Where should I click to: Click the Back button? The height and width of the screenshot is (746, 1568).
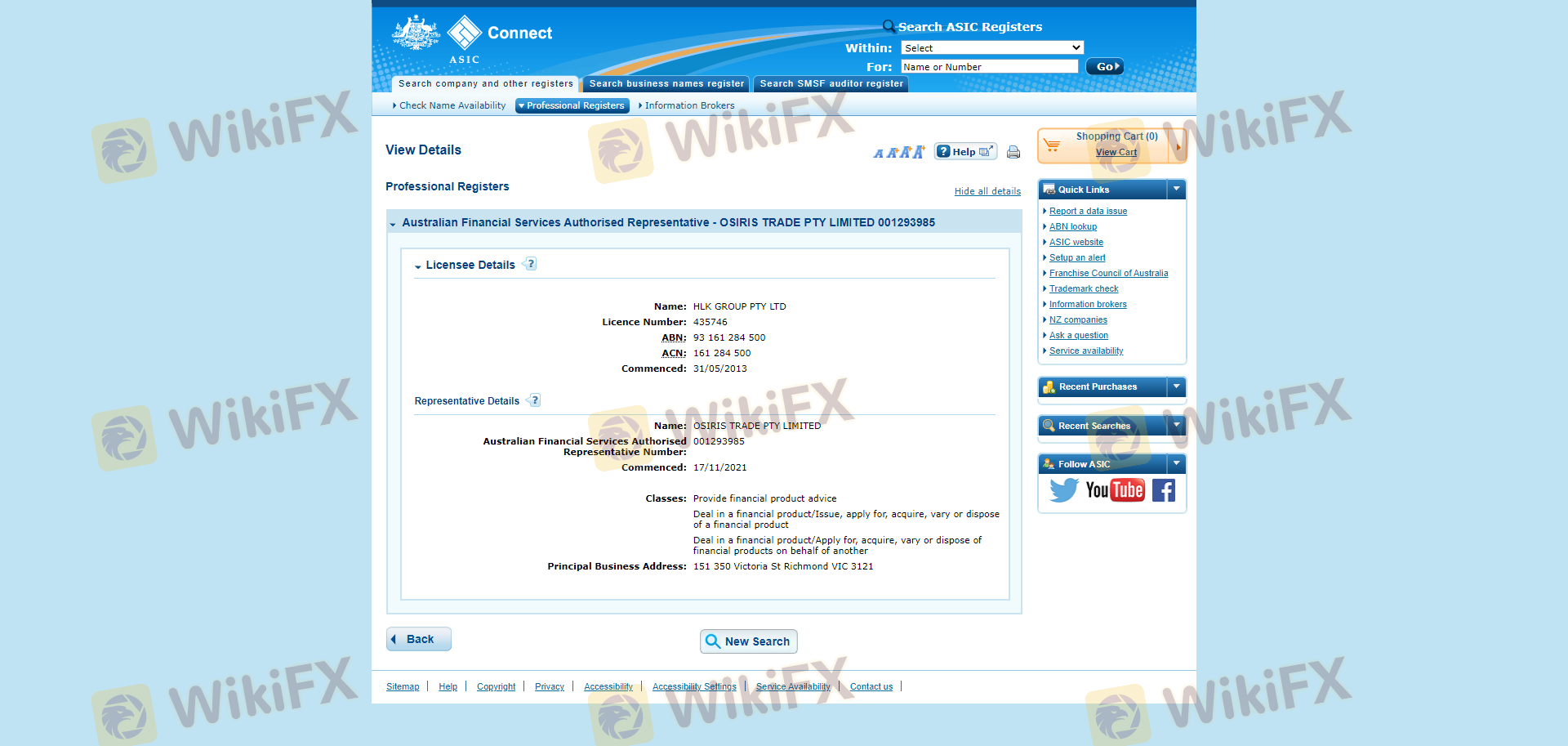click(419, 639)
